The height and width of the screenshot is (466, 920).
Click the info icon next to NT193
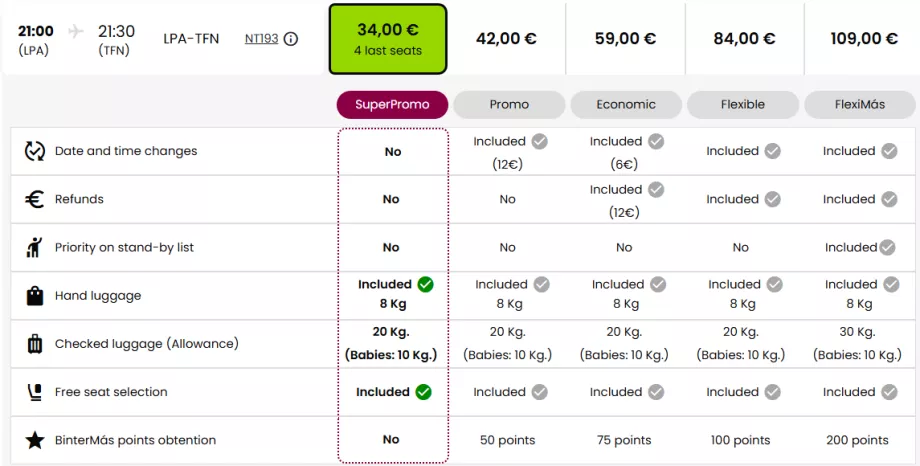[291, 39]
